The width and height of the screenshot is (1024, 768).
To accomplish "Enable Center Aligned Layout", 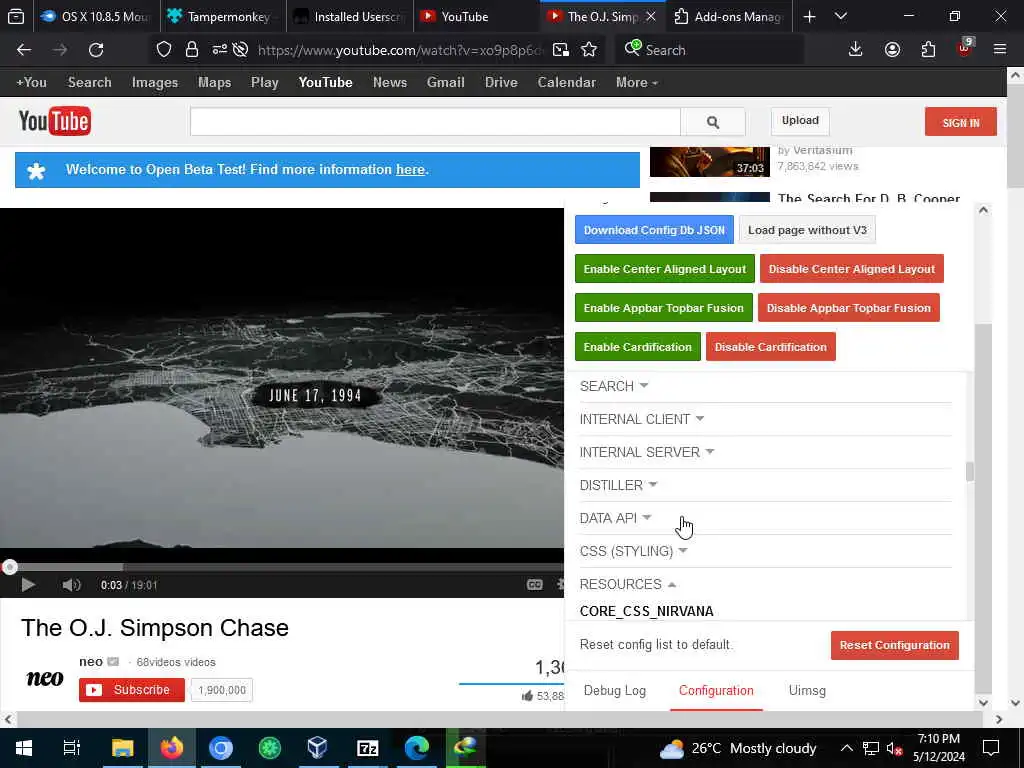I will 665,269.
